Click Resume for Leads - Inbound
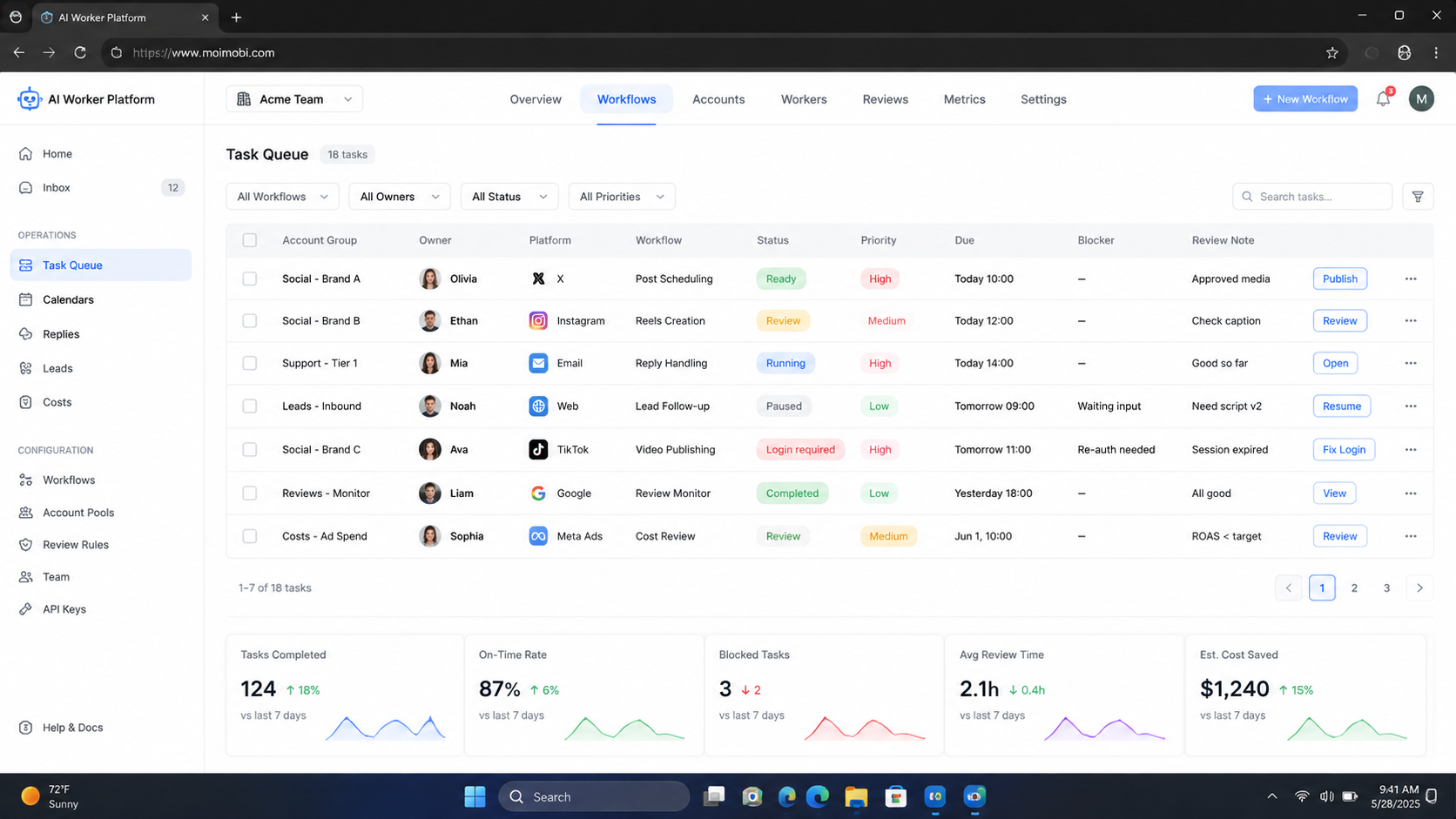 1341,406
